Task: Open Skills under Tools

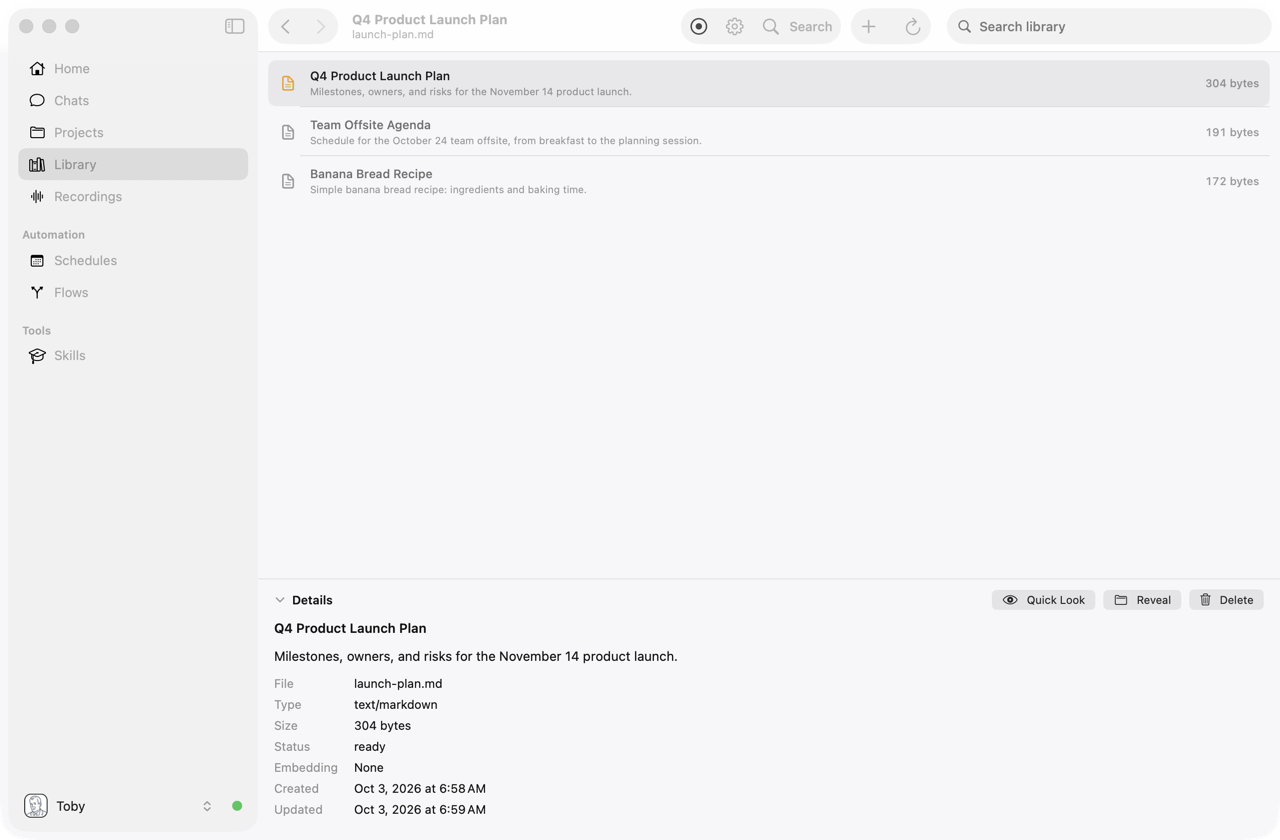Action: point(133,355)
